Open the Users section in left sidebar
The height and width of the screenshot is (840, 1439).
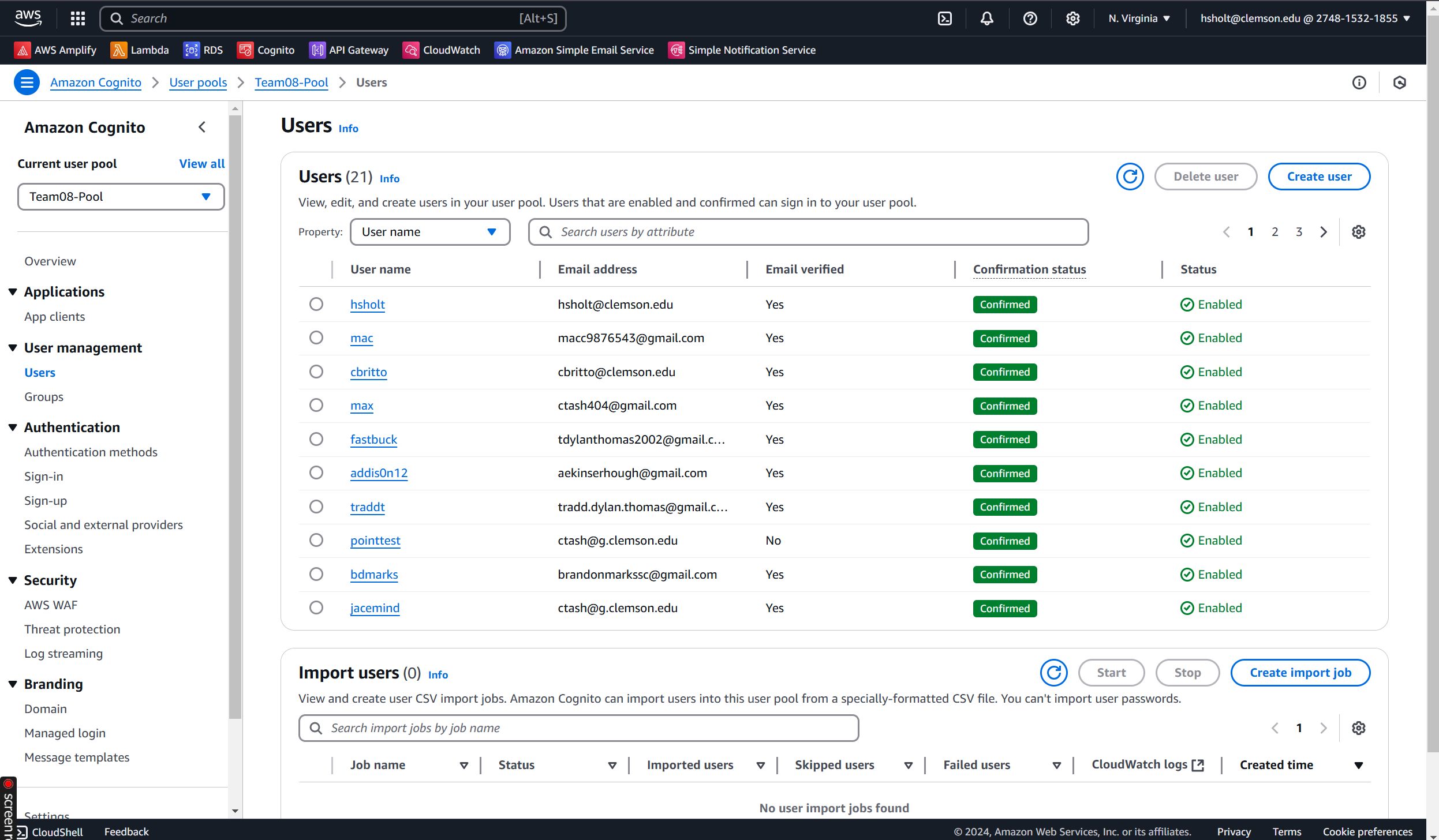click(40, 372)
